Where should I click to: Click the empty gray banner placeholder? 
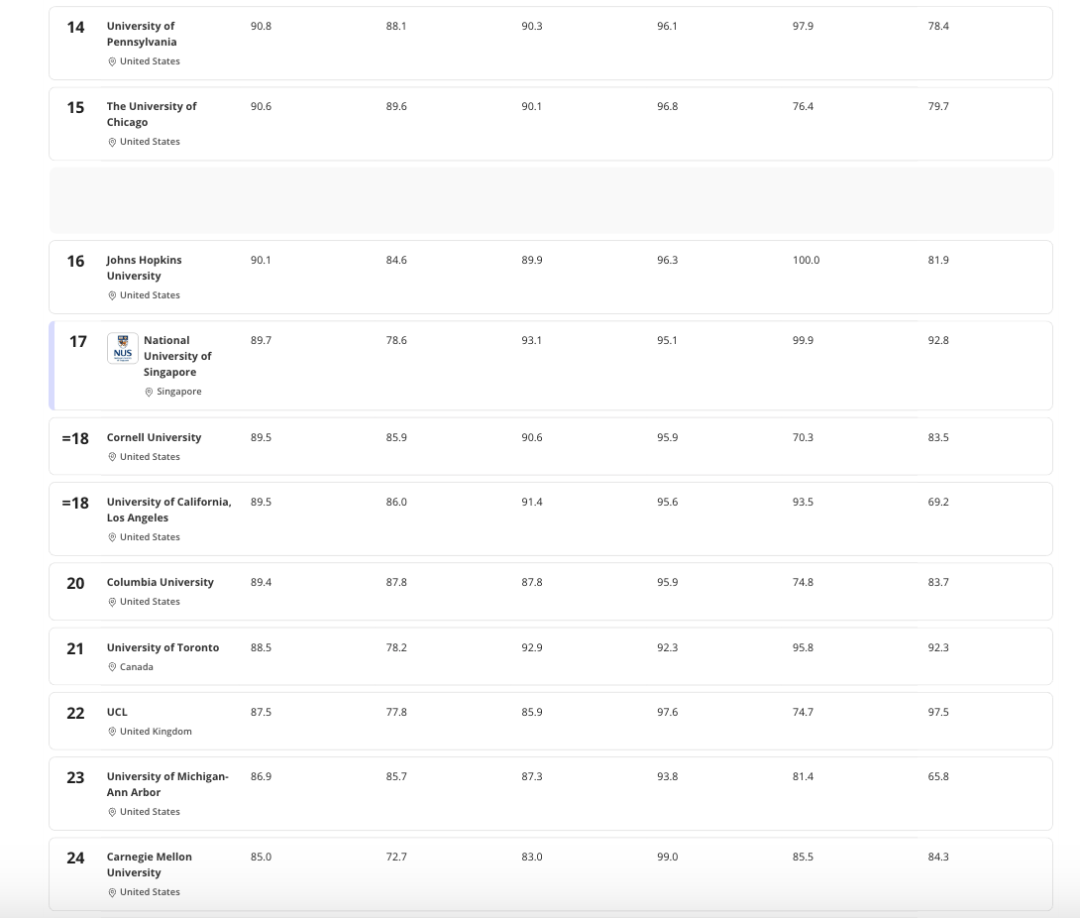(551, 201)
